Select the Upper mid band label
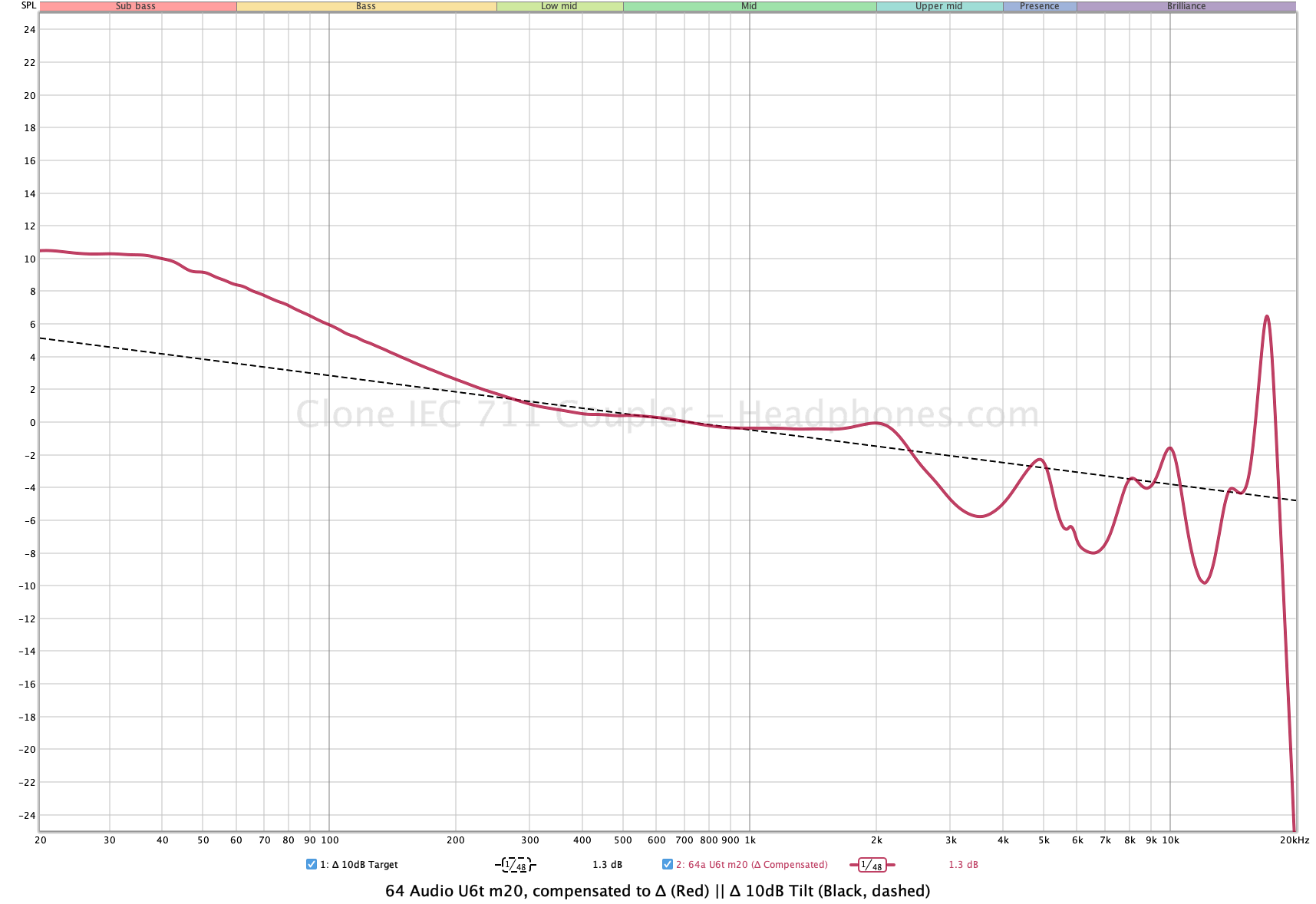Screen dimensions: 1316x904 coord(939,6)
